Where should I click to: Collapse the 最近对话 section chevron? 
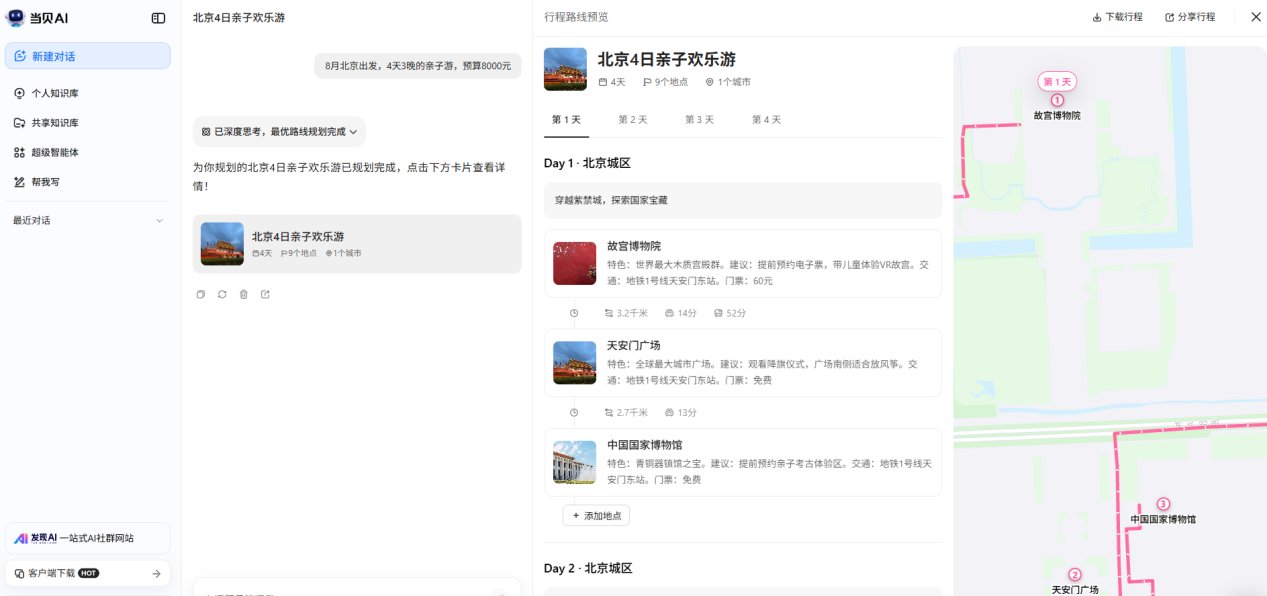(x=160, y=221)
